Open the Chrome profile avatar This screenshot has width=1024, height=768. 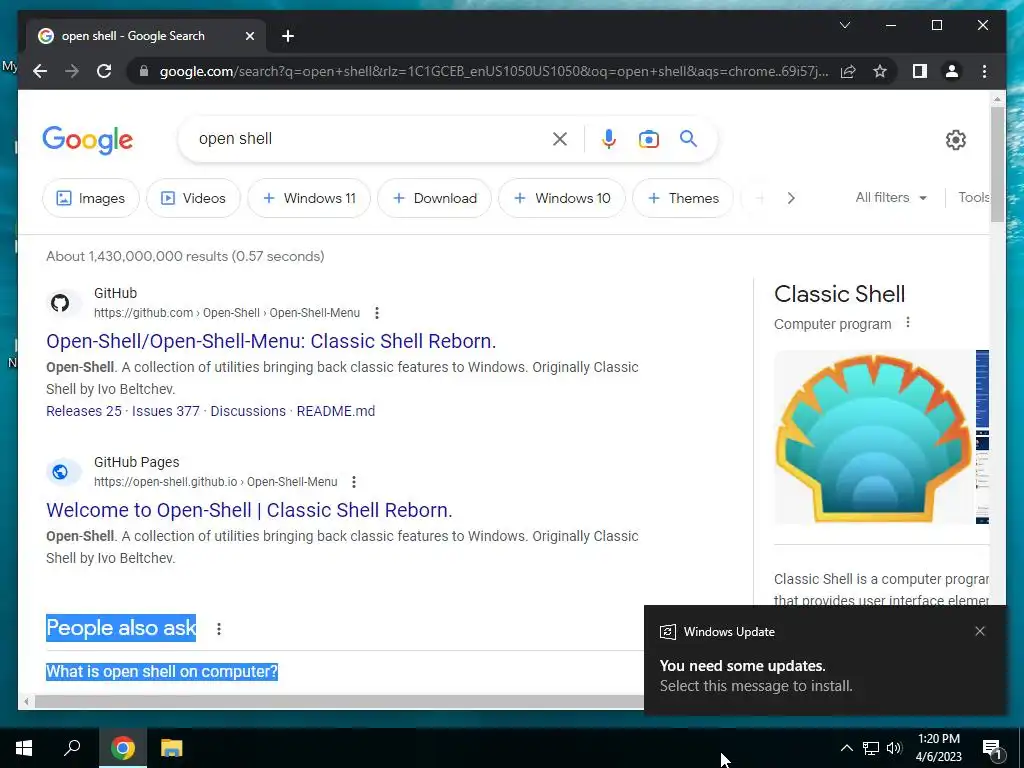point(952,71)
